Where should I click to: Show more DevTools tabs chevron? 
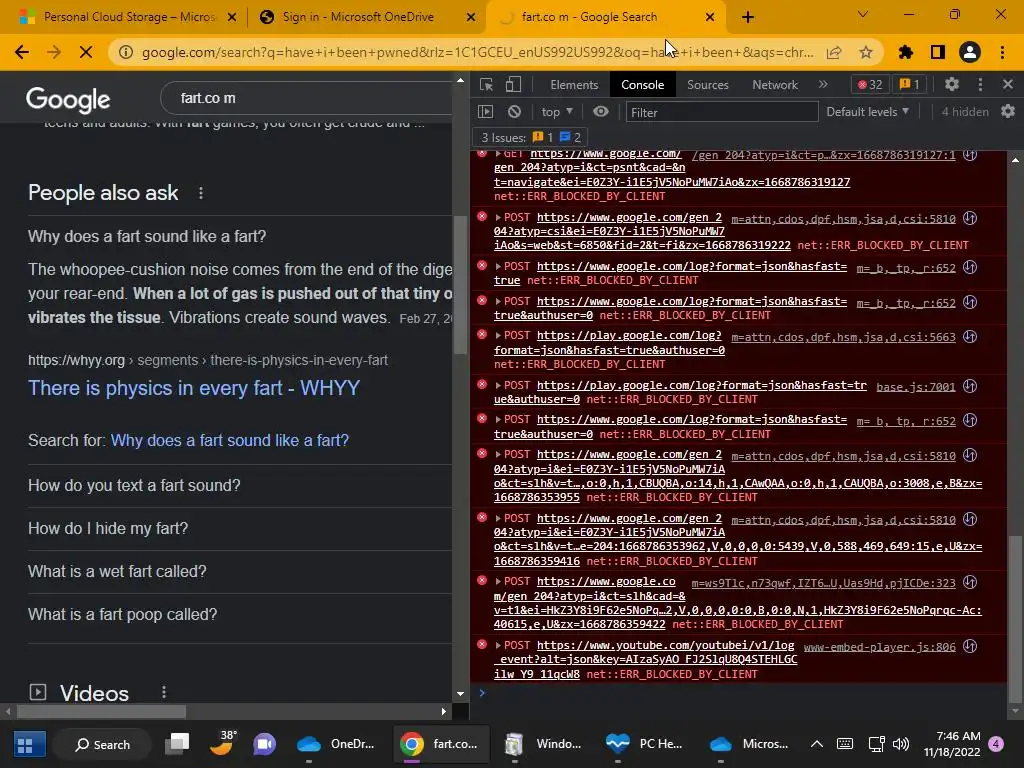coord(823,84)
